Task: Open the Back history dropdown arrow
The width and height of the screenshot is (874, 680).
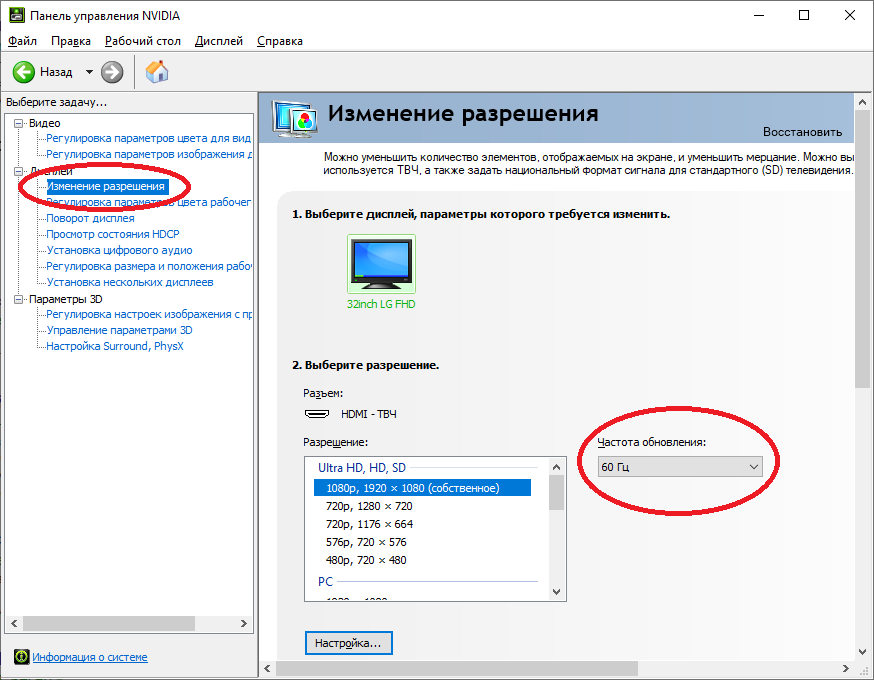Action: [x=89, y=72]
